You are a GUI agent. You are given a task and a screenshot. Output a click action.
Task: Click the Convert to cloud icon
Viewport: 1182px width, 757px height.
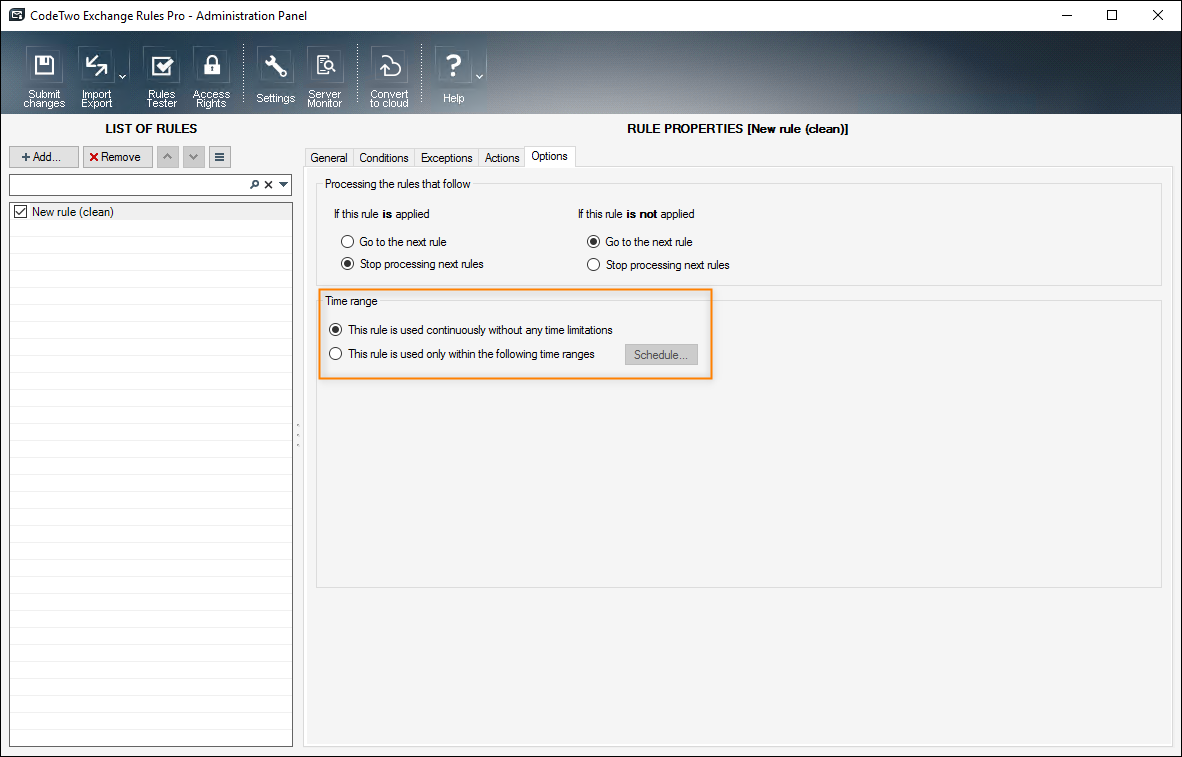click(389, 78)
